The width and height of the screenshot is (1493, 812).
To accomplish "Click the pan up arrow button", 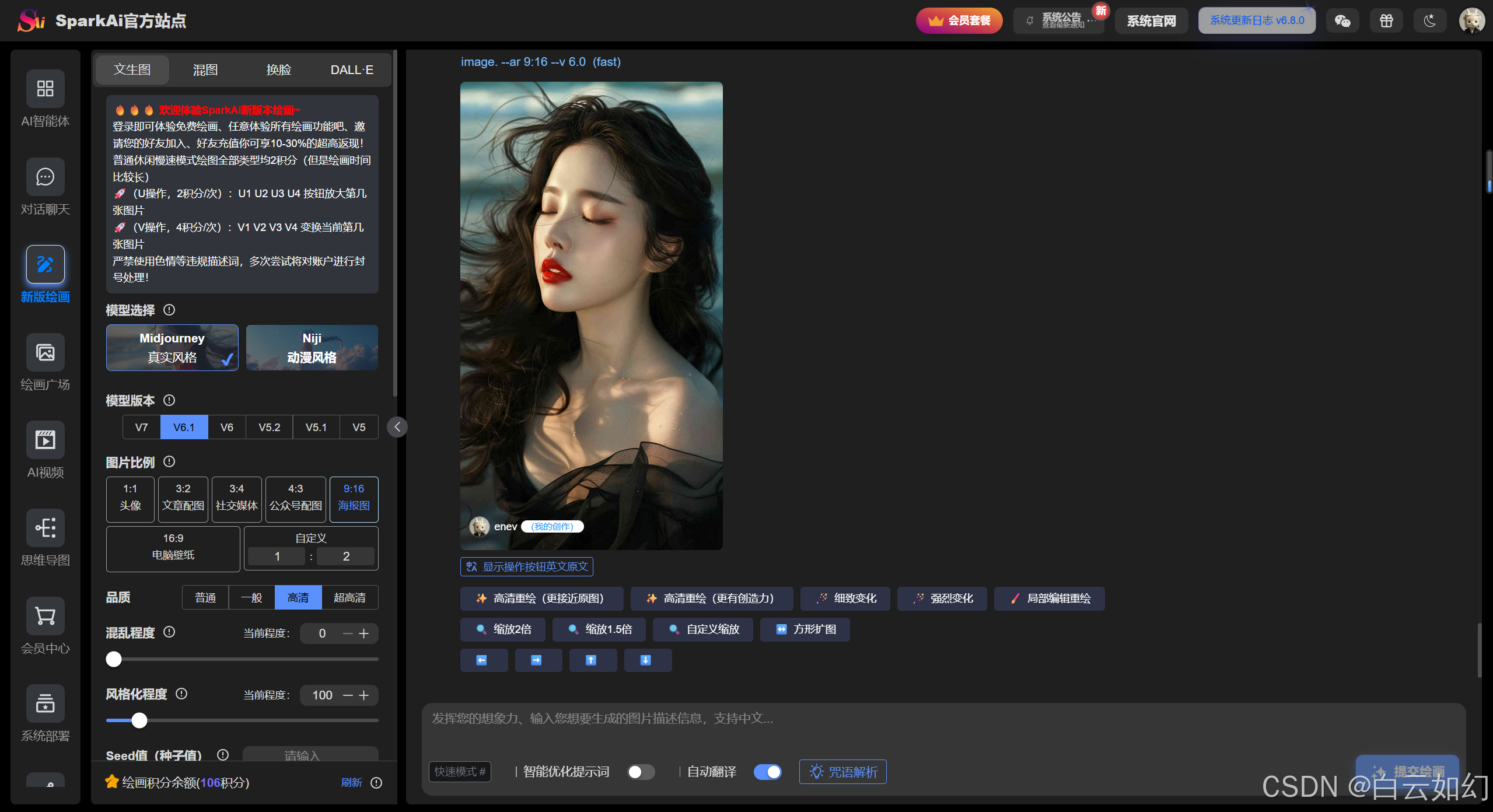I will pyautogui.click(x=592, y=660).
